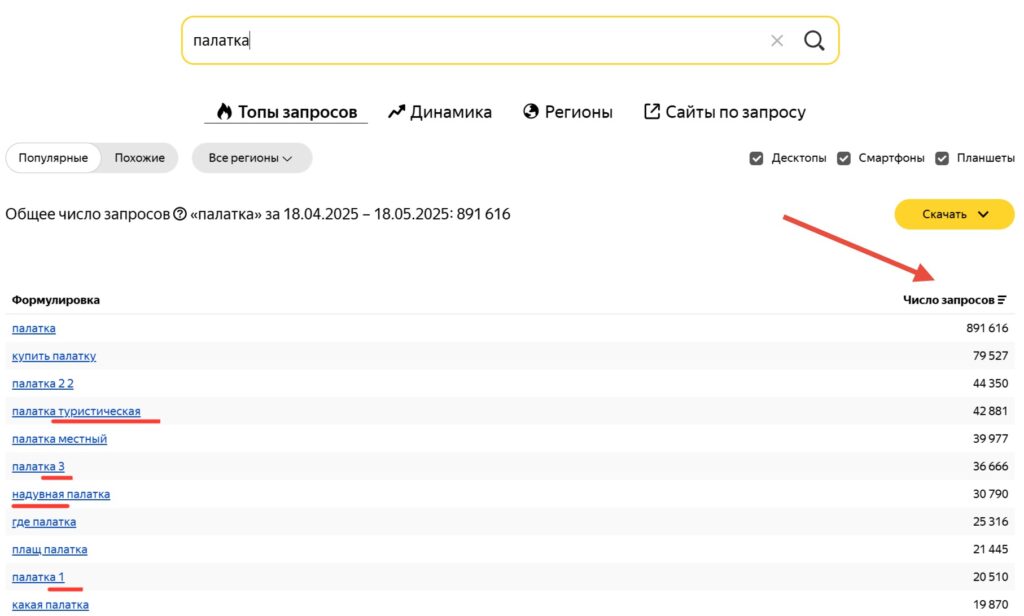Switch to the Динамика tab

(440, 112)
